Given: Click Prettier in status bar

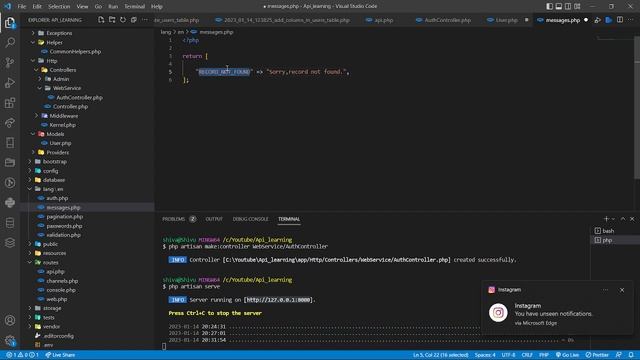Looking at the screenshot, I should click(597, 355).
